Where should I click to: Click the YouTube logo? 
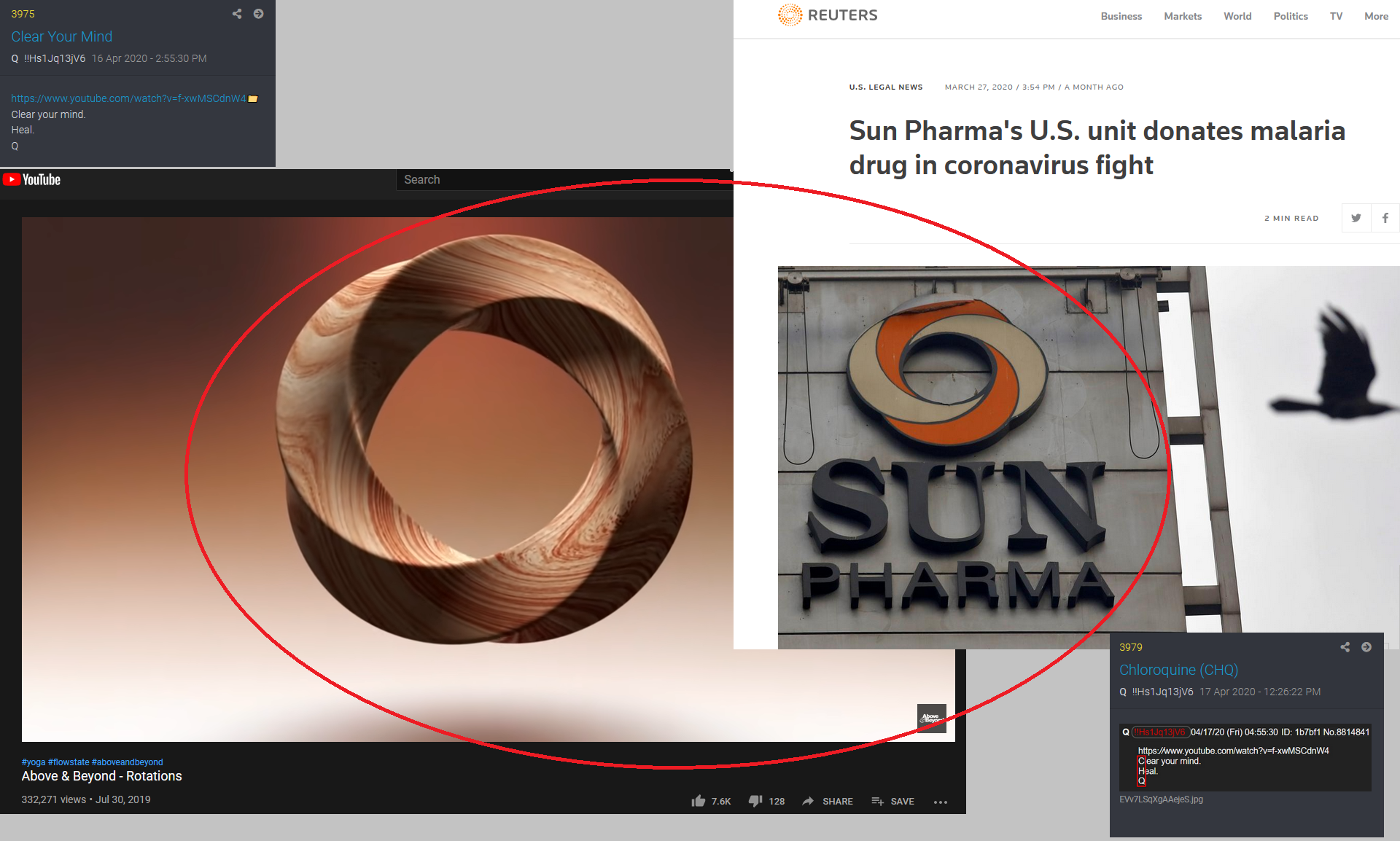(31, 179)
